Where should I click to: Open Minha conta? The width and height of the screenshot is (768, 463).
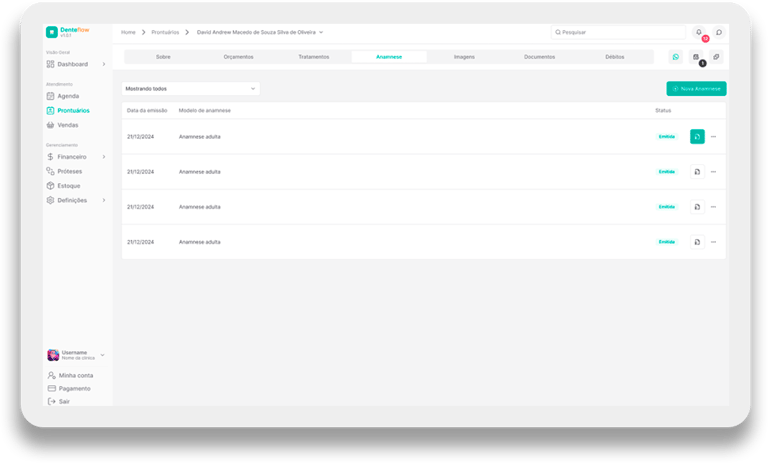[75, 375]
